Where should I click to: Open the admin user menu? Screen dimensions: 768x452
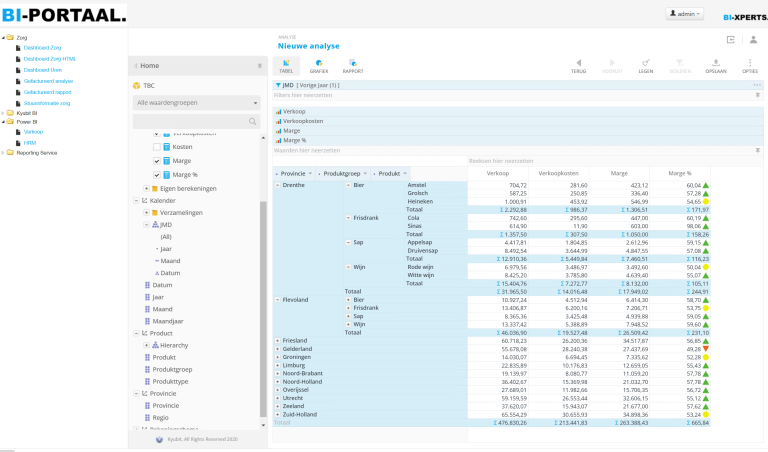coord(685,14)
